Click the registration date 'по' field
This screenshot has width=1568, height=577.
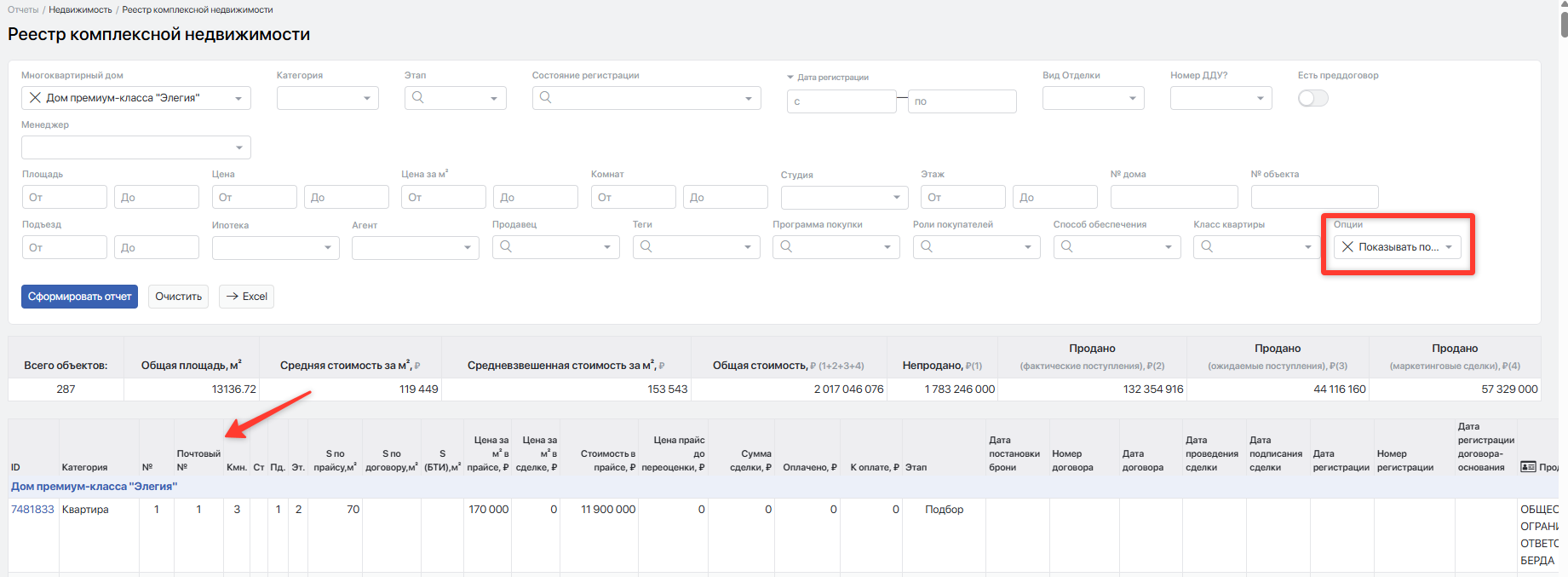coord(962,101)
